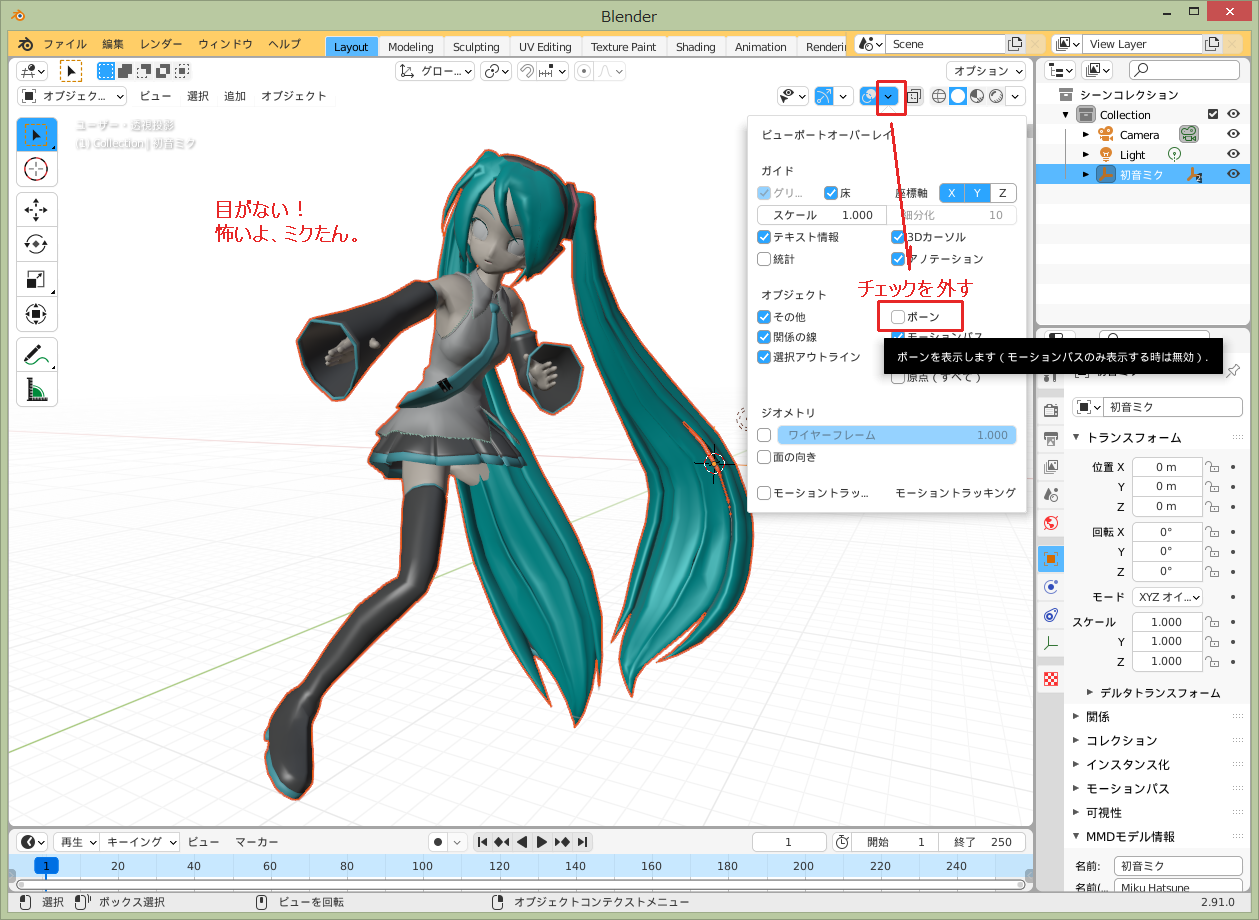Select the Rotate tool
Screen dimensions: 1259x920
click(36, 245)
